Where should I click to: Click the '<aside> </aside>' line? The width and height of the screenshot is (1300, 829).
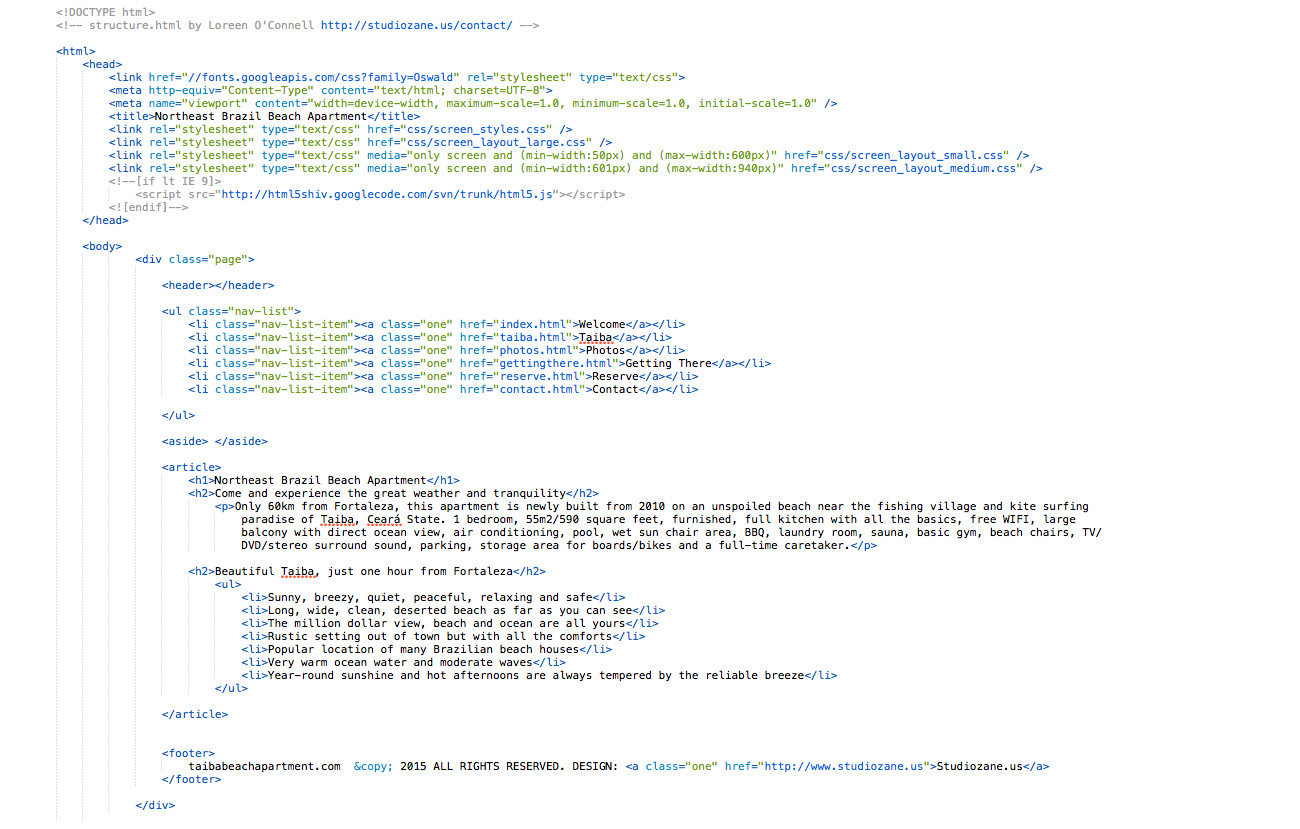point(215,441)
